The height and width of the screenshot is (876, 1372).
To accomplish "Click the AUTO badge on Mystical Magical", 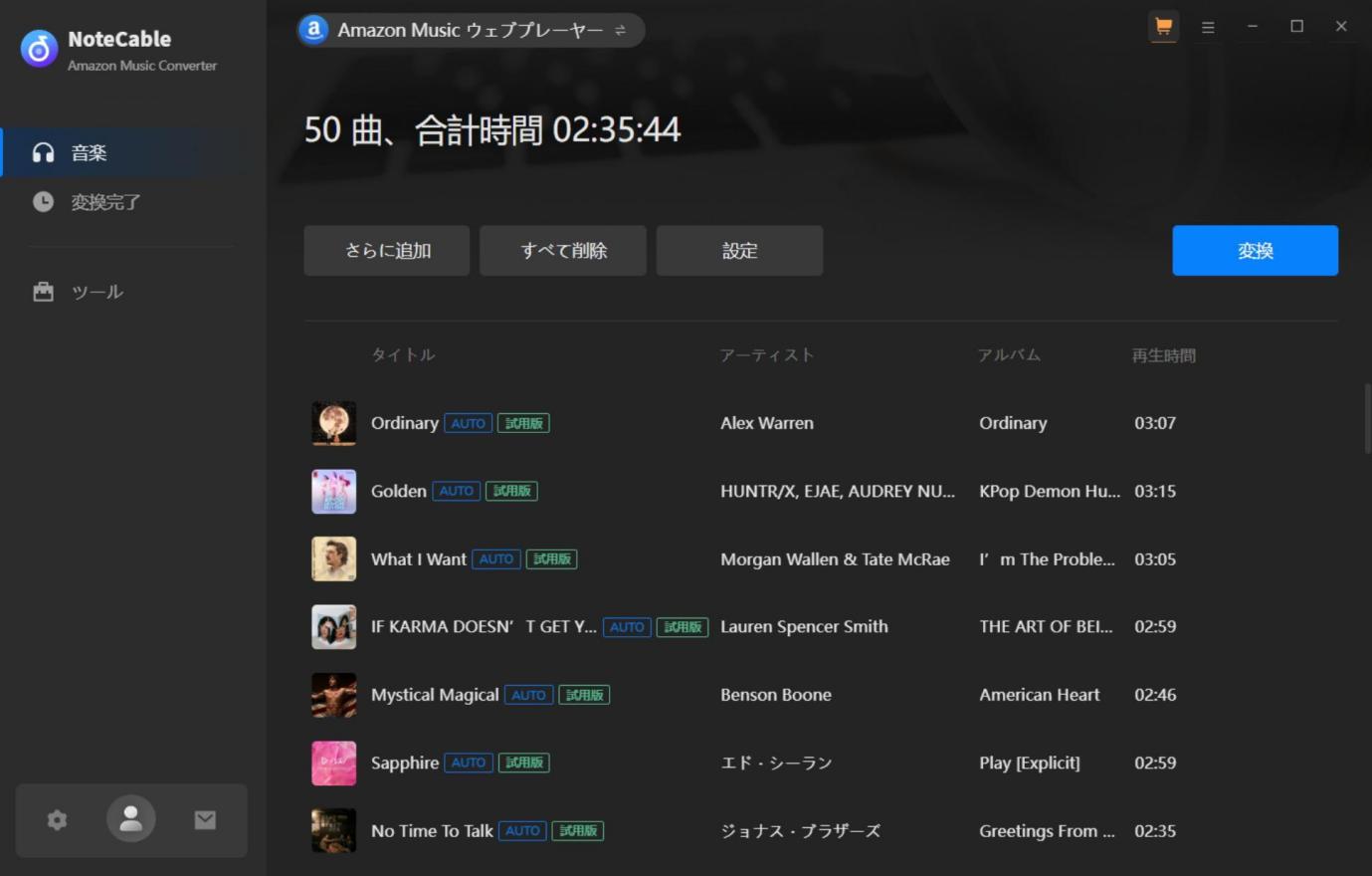I will (x=528, y=695).
